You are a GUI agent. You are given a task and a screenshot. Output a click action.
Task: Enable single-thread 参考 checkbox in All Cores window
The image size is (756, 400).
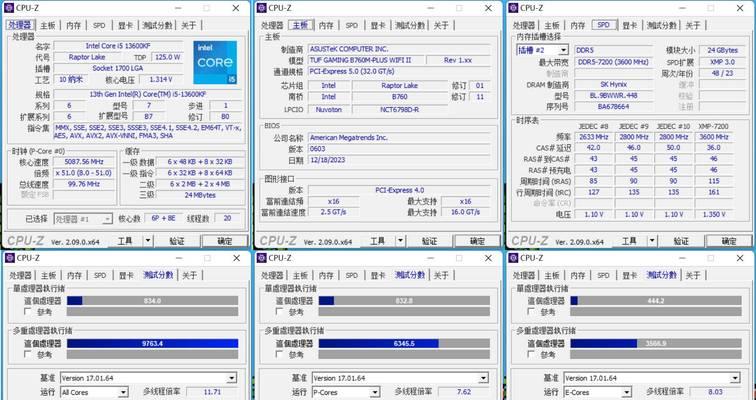pyautogui.click(x=27, y=312)
